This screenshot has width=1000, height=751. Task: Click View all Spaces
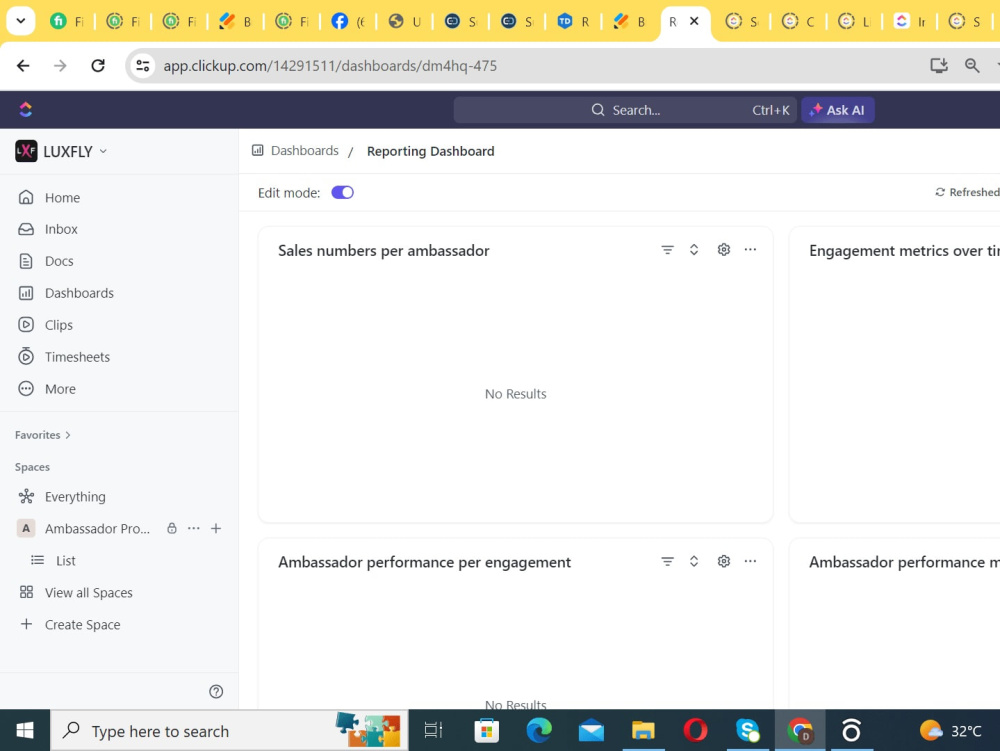point(89,593)
